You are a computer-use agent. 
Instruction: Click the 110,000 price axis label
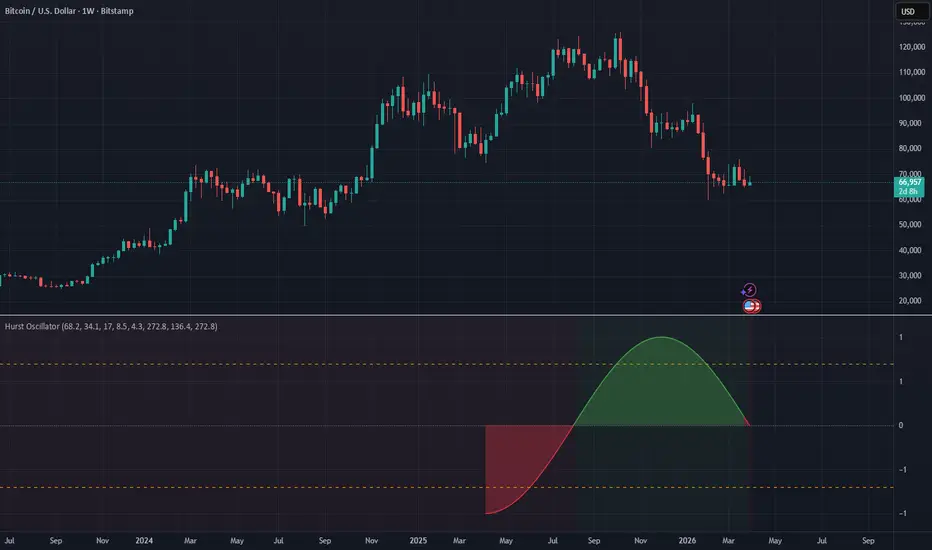[912, 72]
